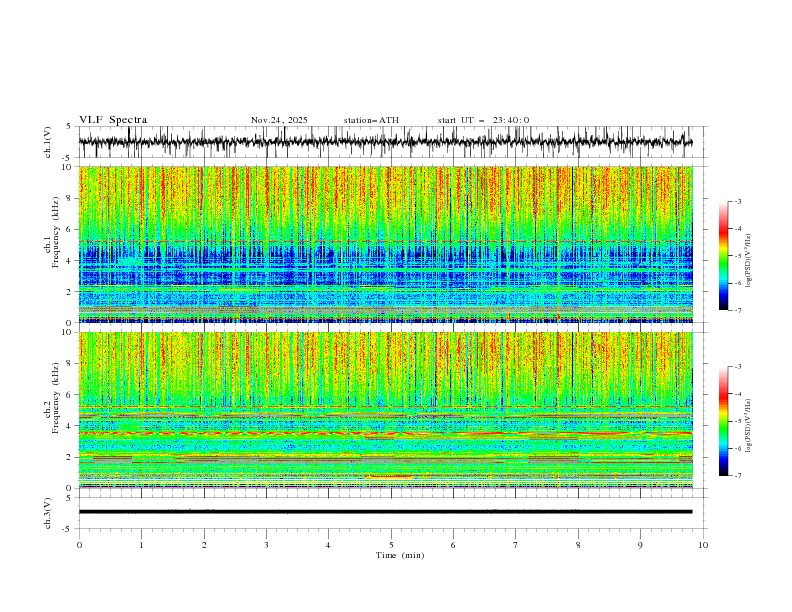Click the ch.2 frequency spectrogram panel
This screenshot has height=612, width=792.
click(385, 410)
